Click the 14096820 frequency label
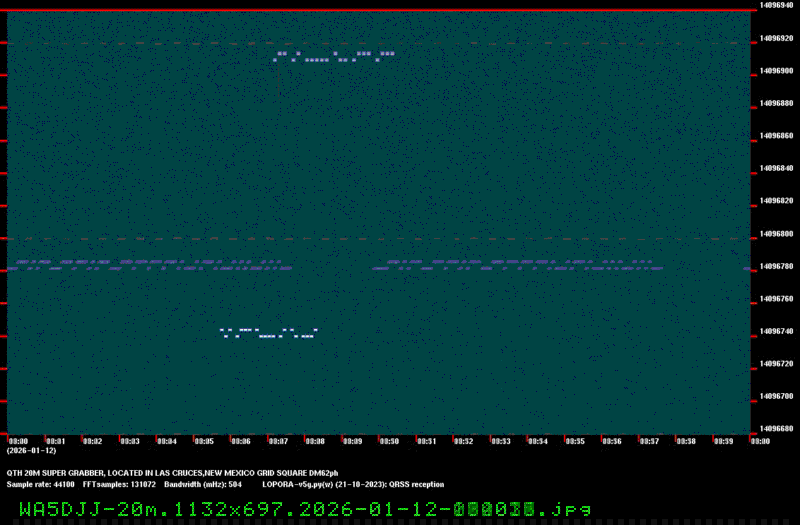 [776, 201]
